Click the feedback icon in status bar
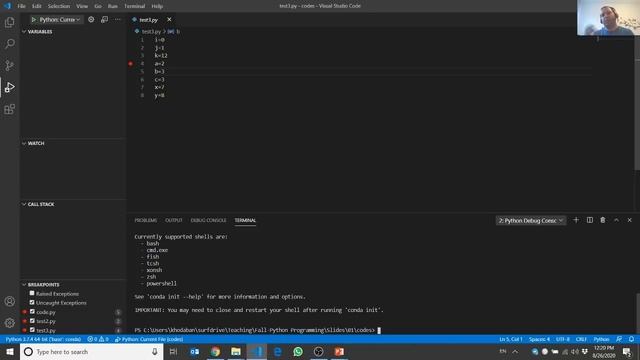640x360 pixels. 619,339
